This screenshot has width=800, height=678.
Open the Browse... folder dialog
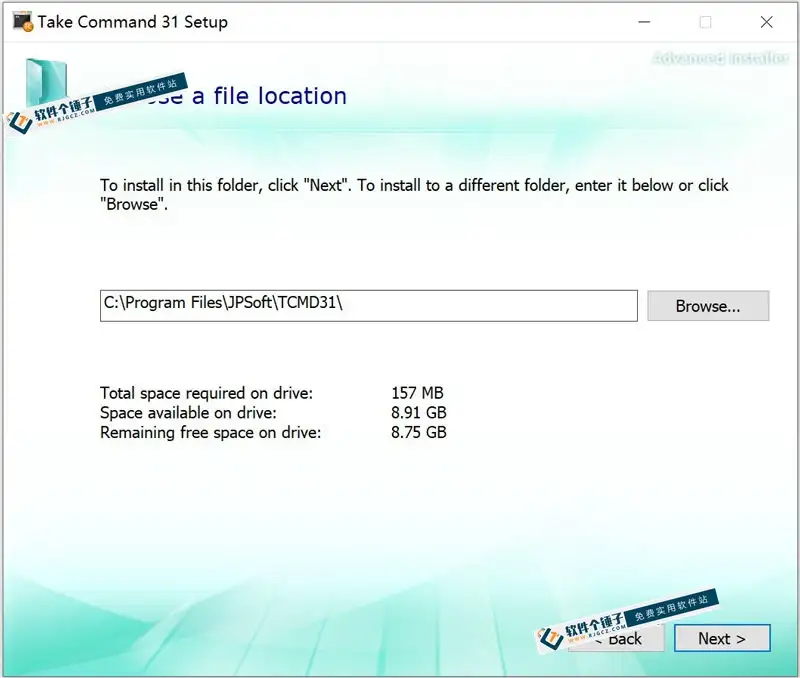708,306
